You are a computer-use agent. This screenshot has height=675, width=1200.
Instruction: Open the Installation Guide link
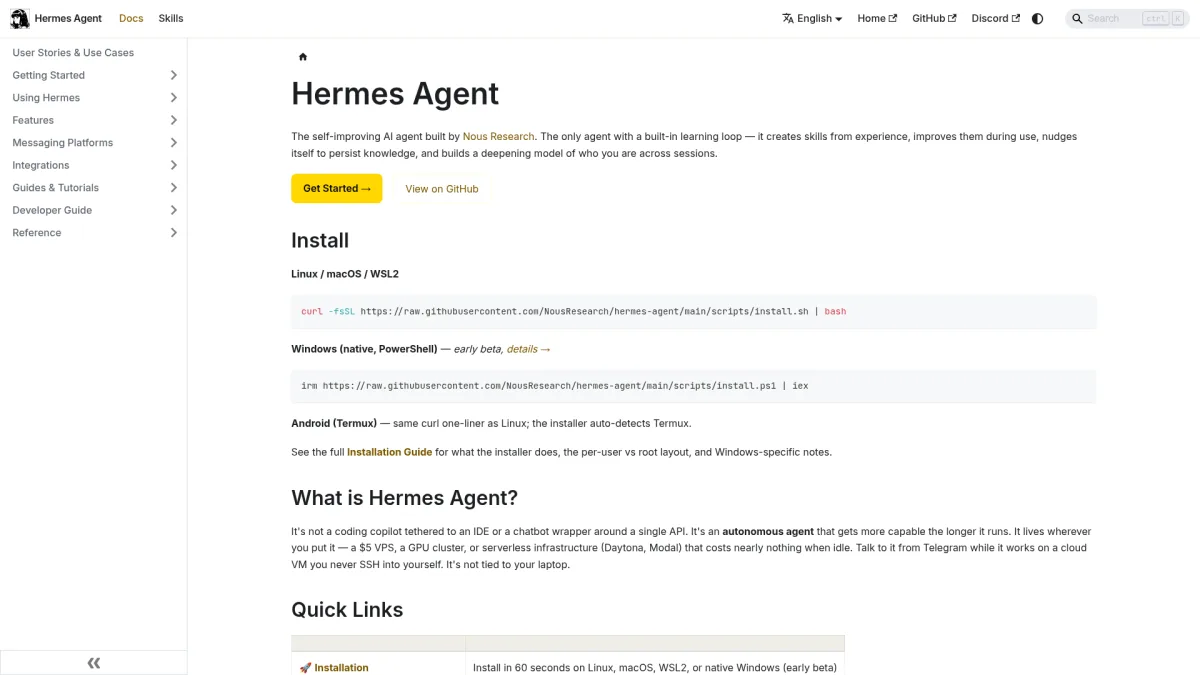[389, 452]
